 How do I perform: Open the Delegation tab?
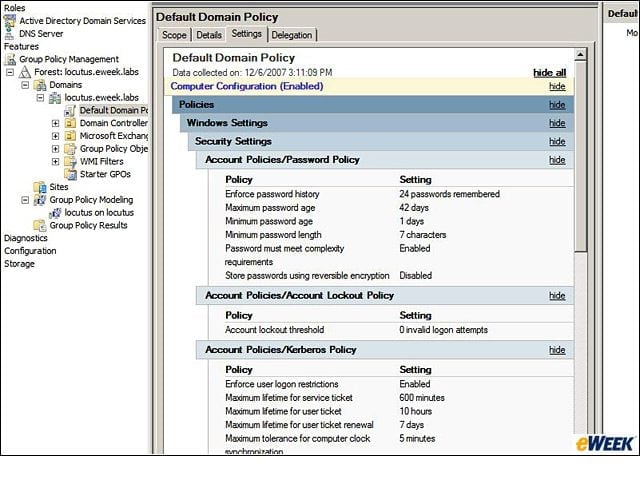[291, 35]
